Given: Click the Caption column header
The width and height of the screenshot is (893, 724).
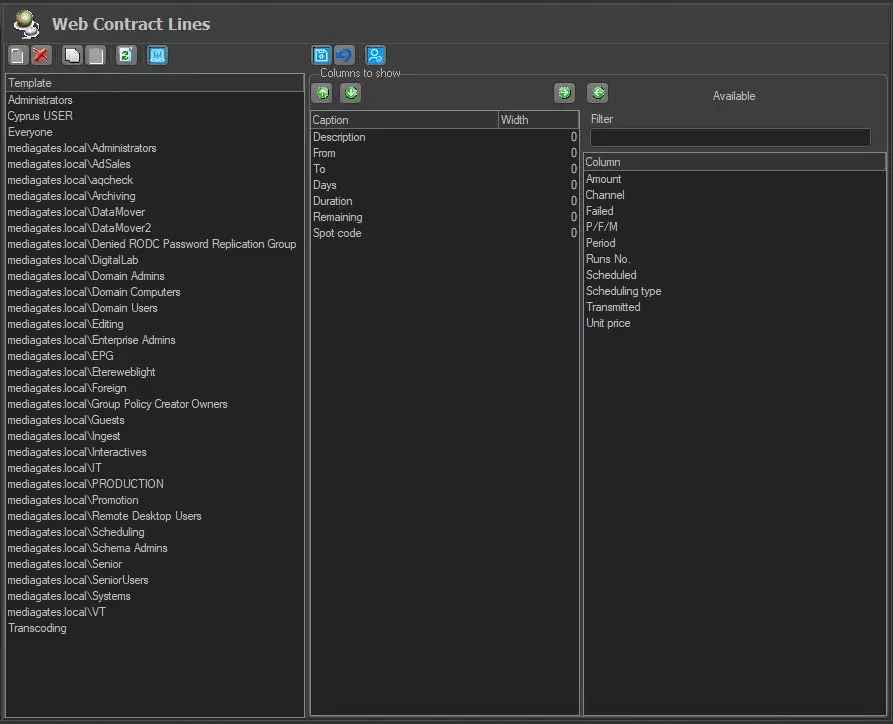Looking at the screenshot, I should tap(404, 120).
